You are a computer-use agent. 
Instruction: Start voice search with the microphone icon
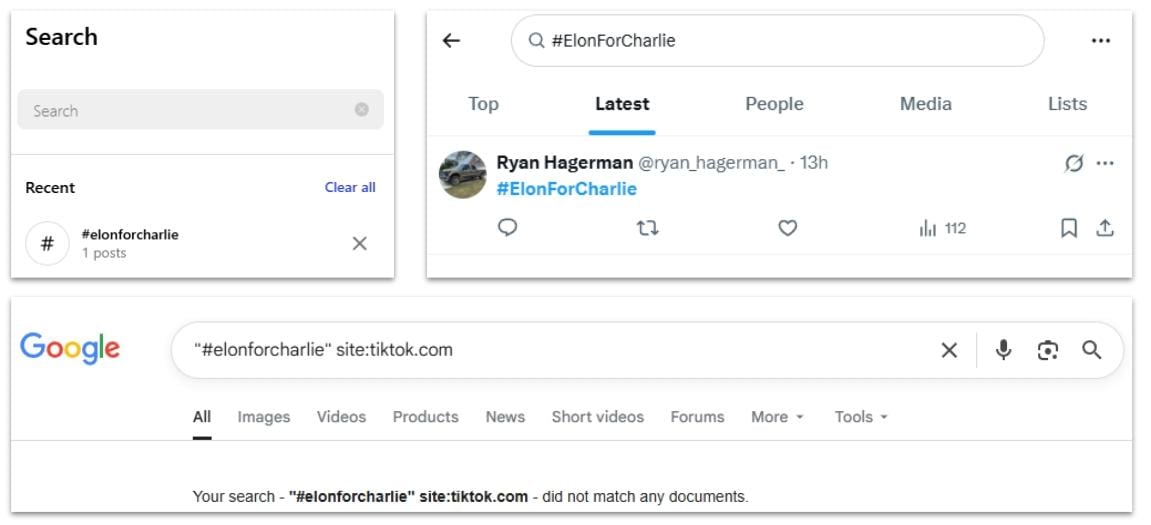click(1003, 350)
